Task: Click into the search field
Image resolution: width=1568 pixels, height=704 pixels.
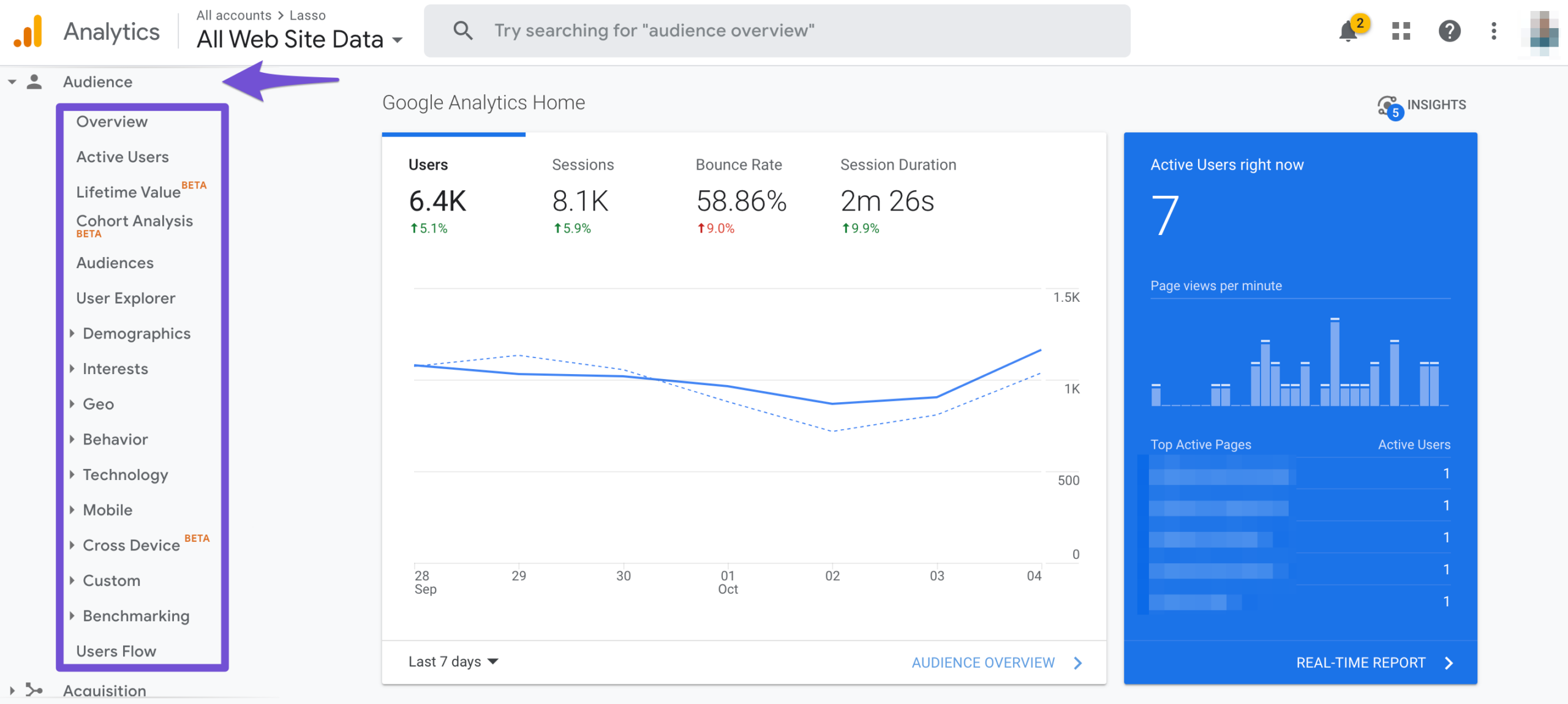Action: pos(777,31)
